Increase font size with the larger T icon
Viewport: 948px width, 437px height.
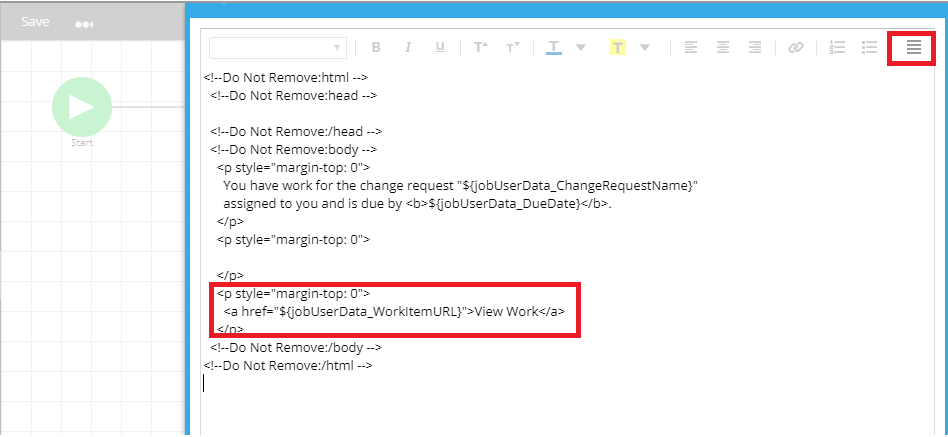pyautogui.click(x=480, y=47)
